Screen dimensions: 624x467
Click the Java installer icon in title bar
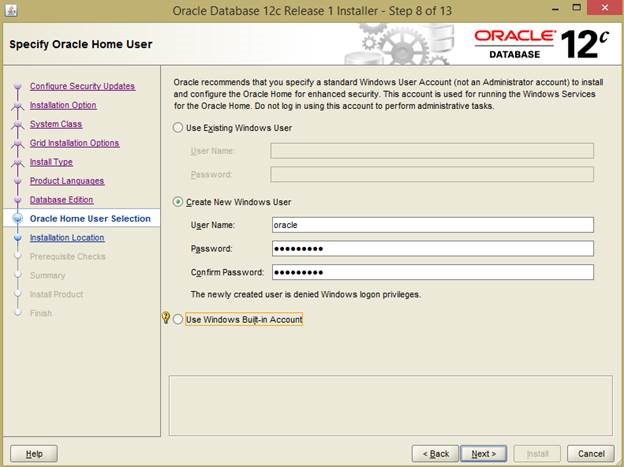coord(11,10)
